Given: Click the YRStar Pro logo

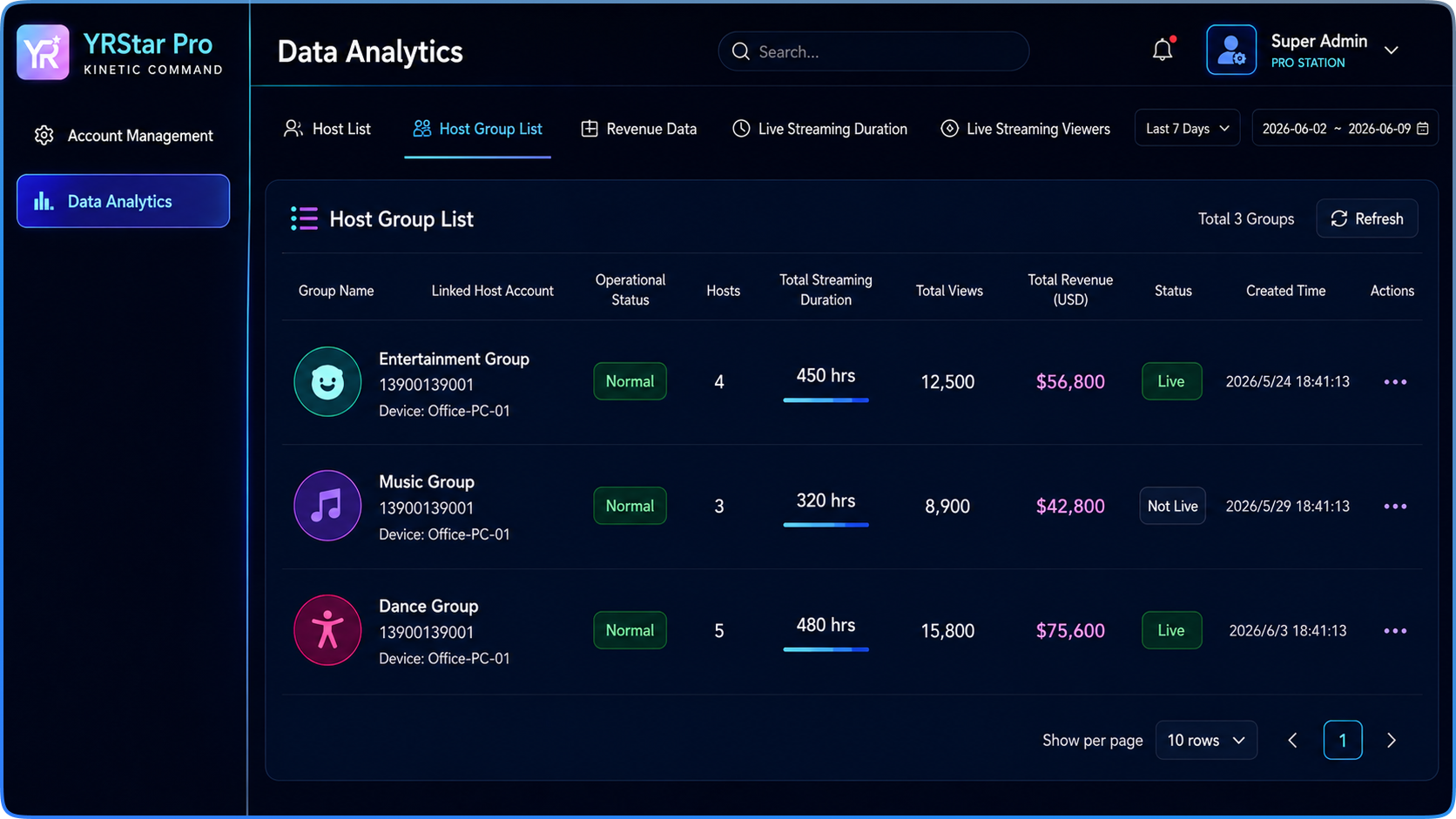Looking at the screenshot, I should point(43,52).
